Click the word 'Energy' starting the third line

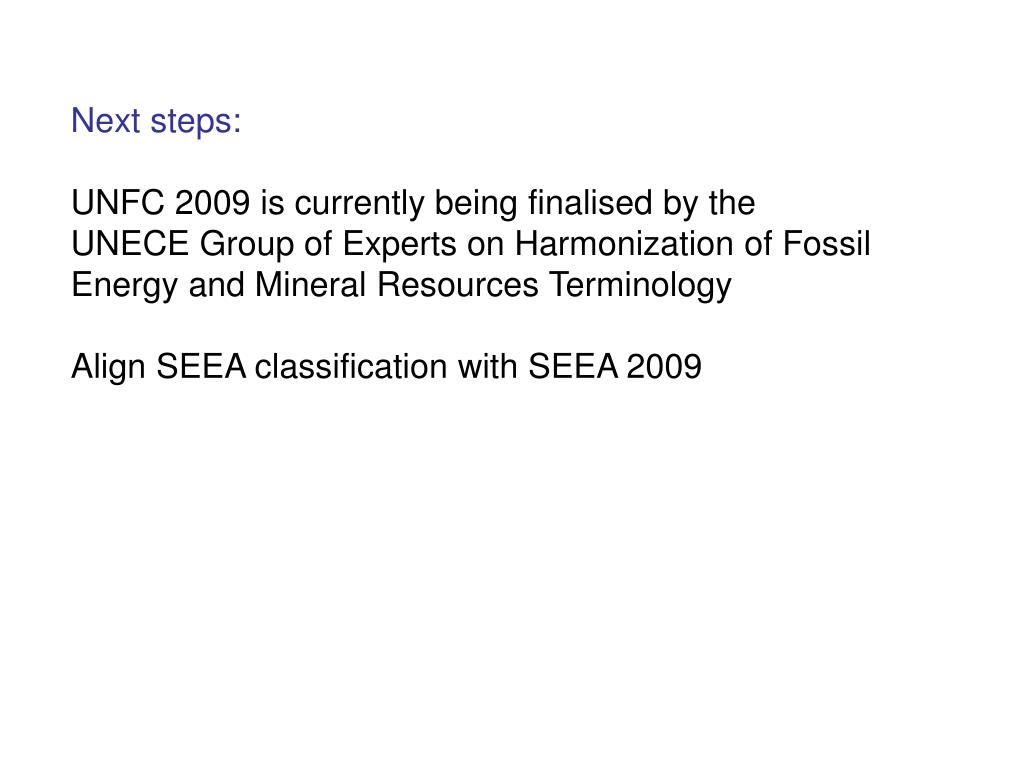124,286
